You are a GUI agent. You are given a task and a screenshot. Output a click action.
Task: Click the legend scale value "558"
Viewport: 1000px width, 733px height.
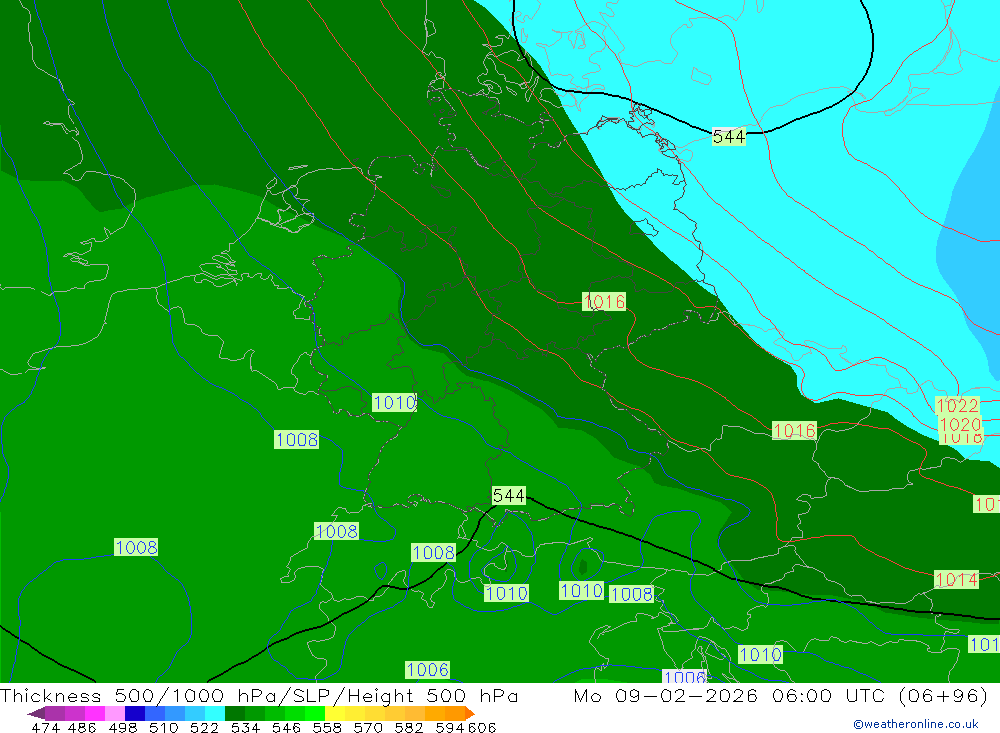(x=327, y=727)
